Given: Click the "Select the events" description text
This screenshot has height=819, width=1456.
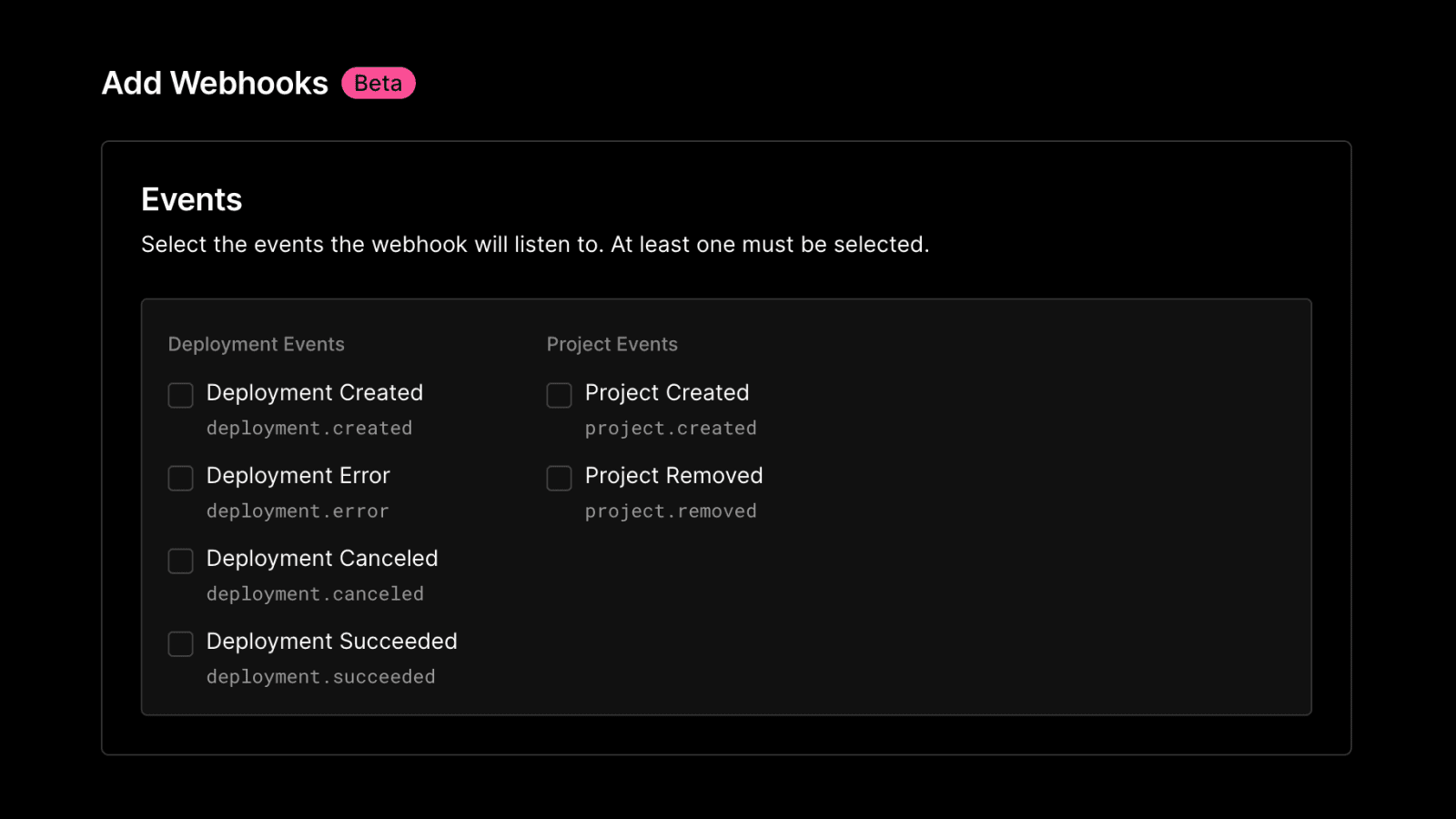Looking at the screenshot, I should pos(535,245).
